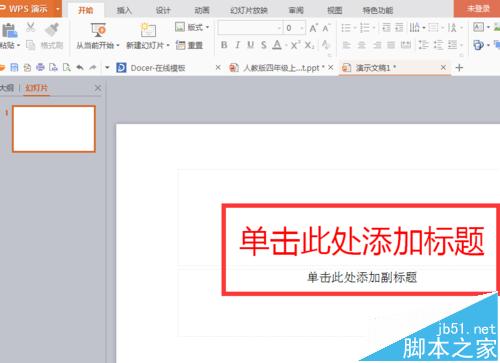The width and height of the screenshot is (500, 363).
Task: Click the Reset (重置) button
Action: (x=189, y=45)
